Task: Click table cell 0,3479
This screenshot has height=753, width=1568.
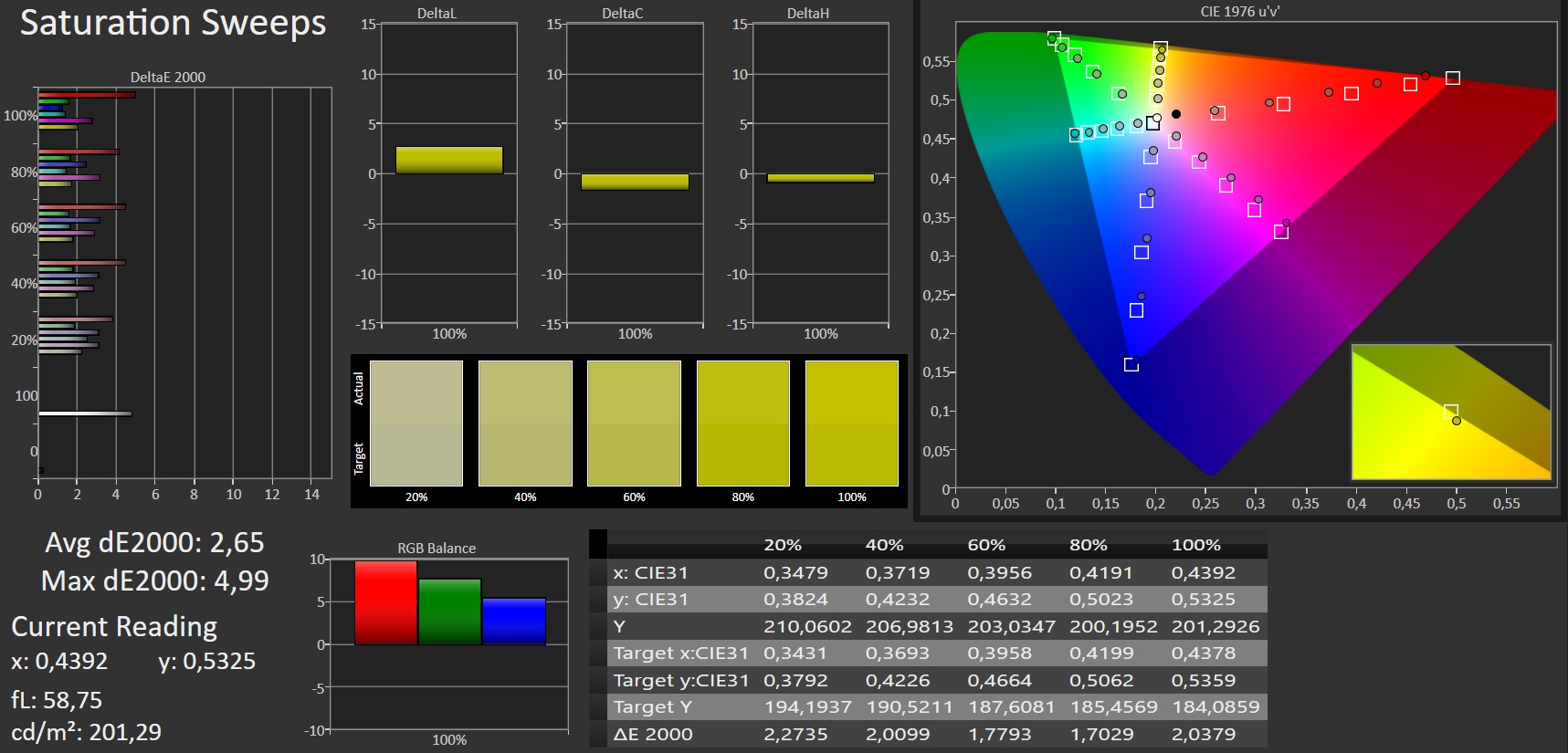Action: click(x=795, y=573)
